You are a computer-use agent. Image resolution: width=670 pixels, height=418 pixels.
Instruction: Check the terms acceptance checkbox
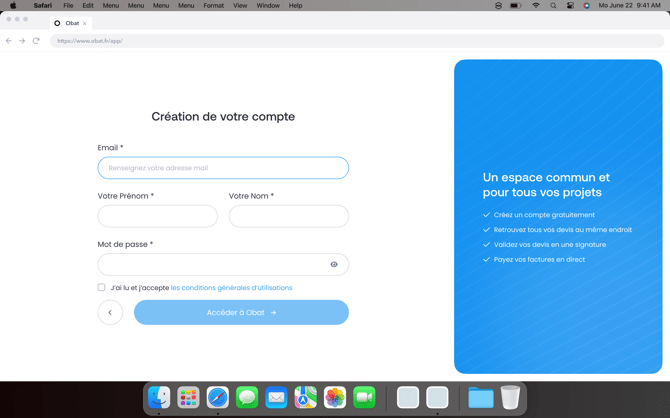pos(101,288)
